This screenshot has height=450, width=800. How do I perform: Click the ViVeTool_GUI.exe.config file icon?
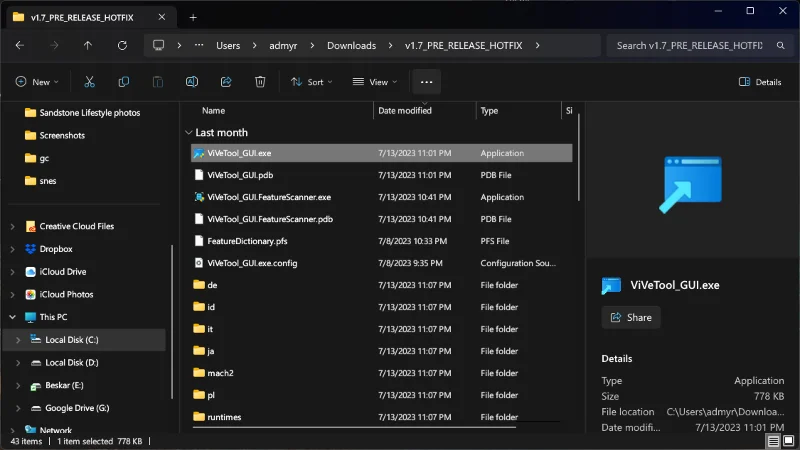tap(199, 263)
